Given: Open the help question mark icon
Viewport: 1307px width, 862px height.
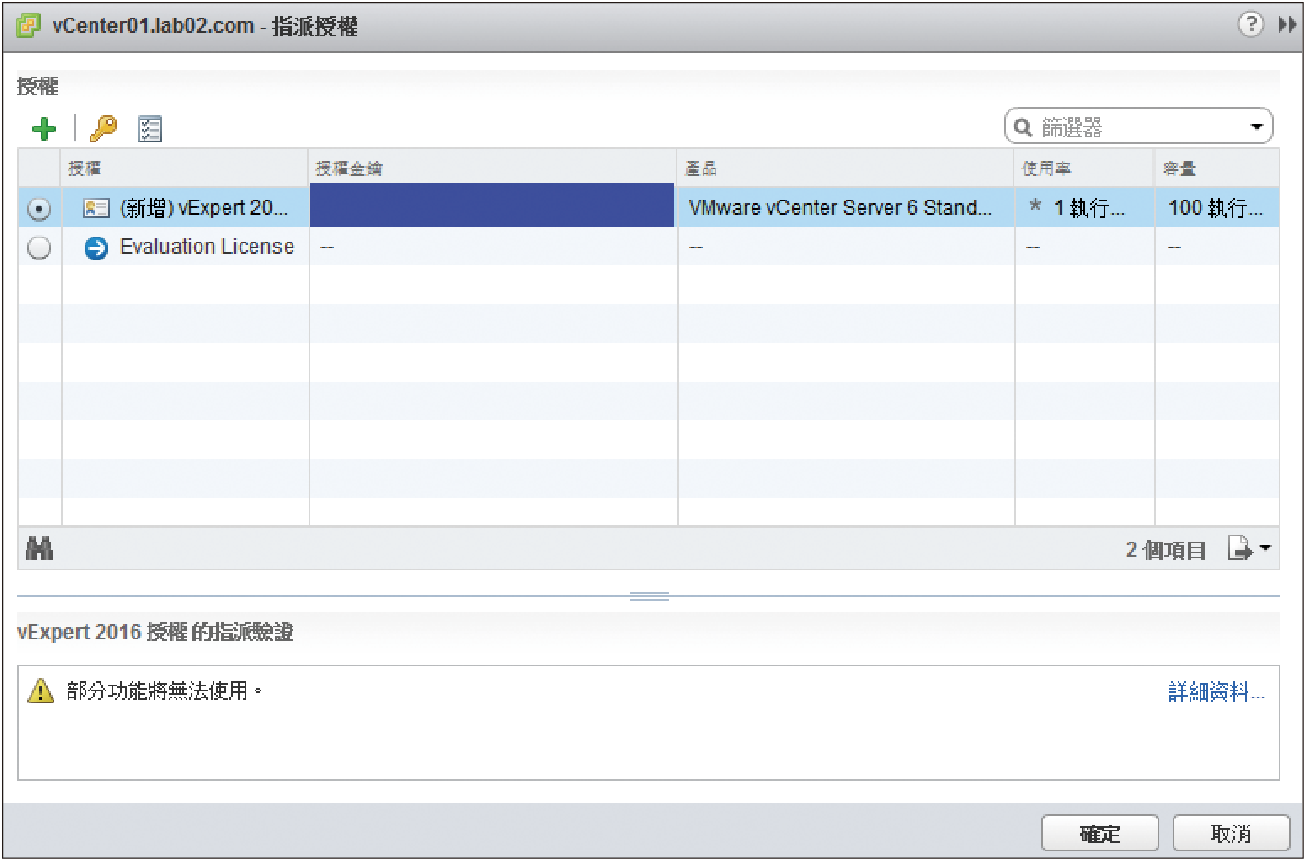Looking at the screenshot, I should pyautogui.click(x=1250, y=25).
